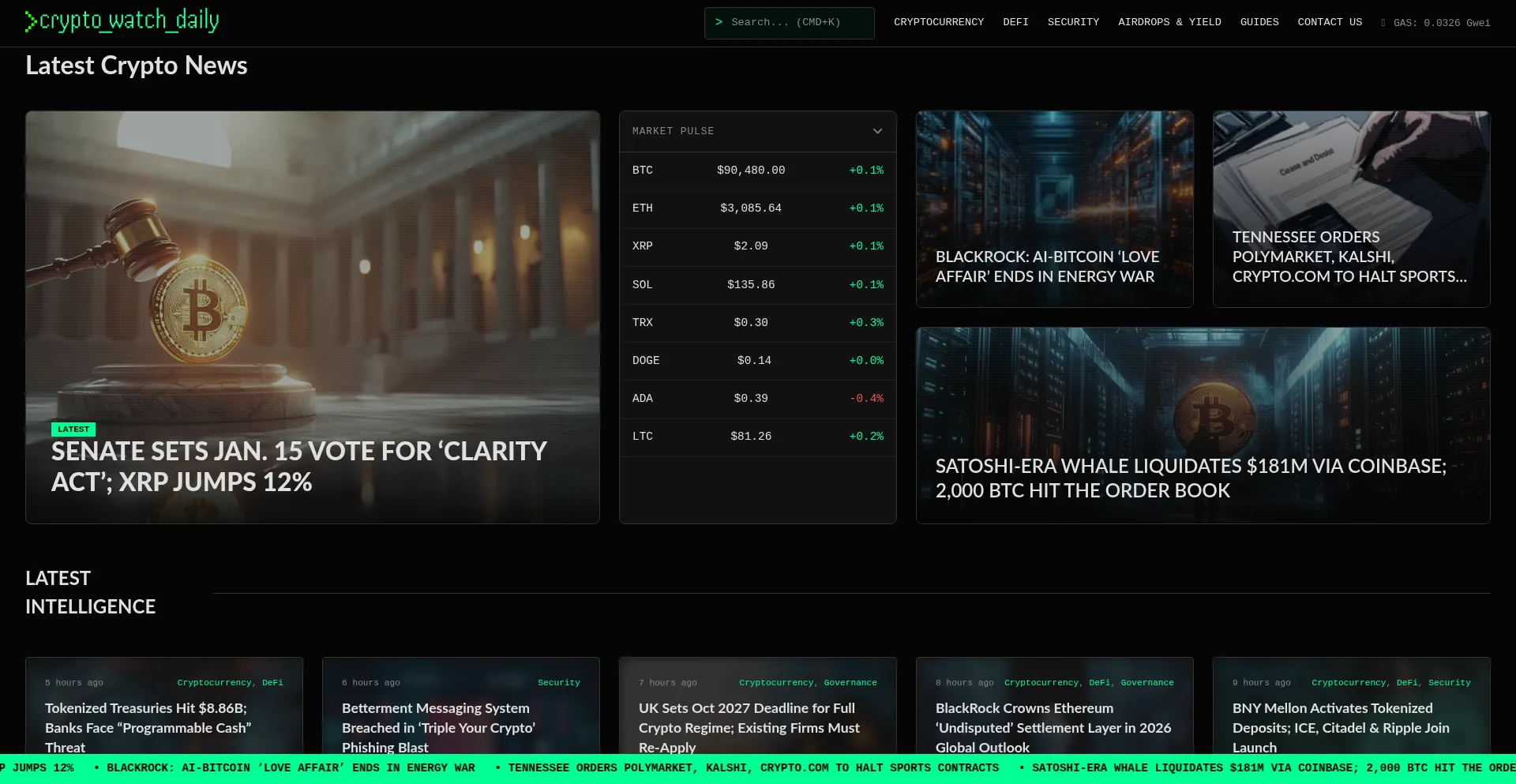The width and height of the screenshot is (1516, 784).
Task: Click the Security tag on the Betterment story
Action: tap(559, 683)
